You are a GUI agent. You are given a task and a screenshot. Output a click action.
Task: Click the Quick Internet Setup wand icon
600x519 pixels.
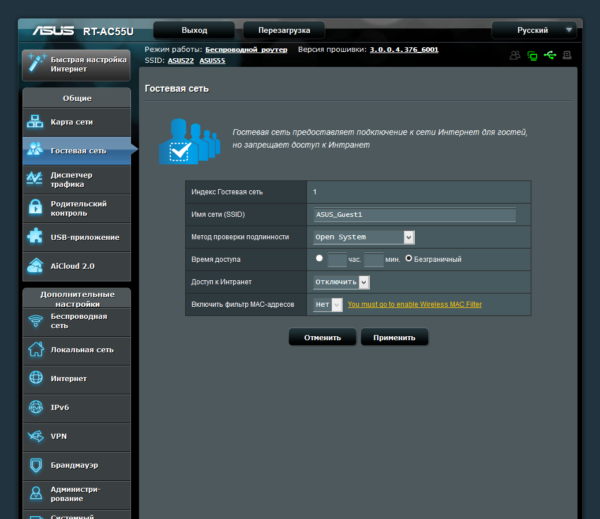[x=37, y=62]
